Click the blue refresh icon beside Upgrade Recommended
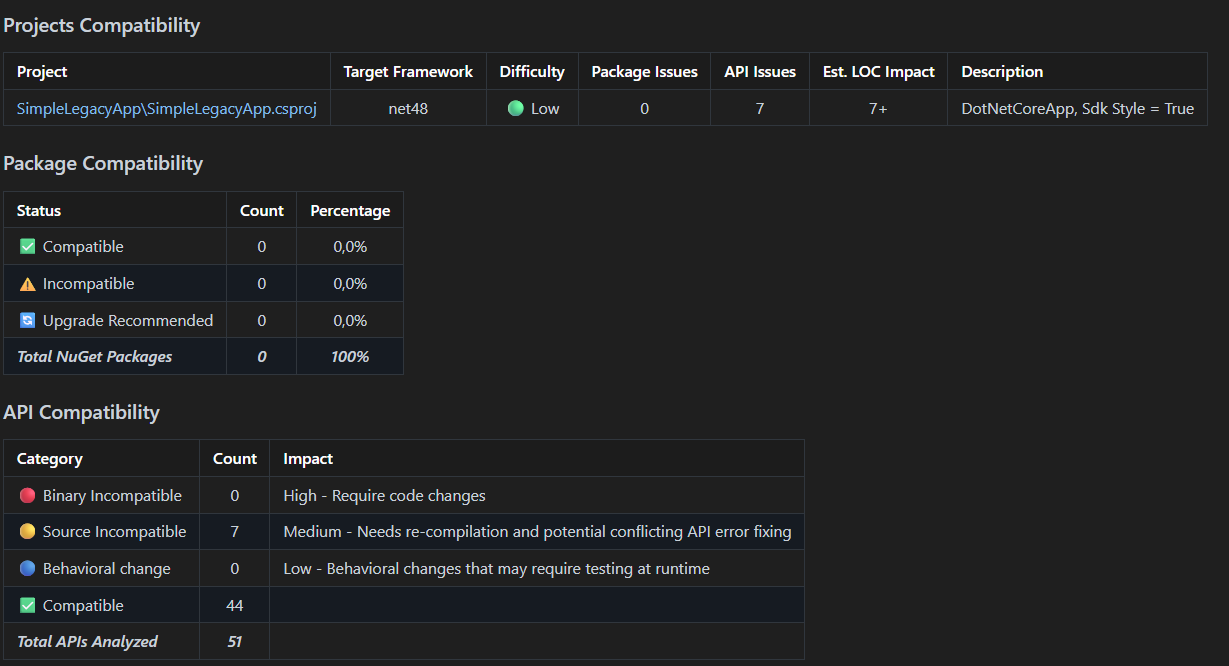Image resolution: width=1229 pixels, height=666 pixels. tap(28, 321)
